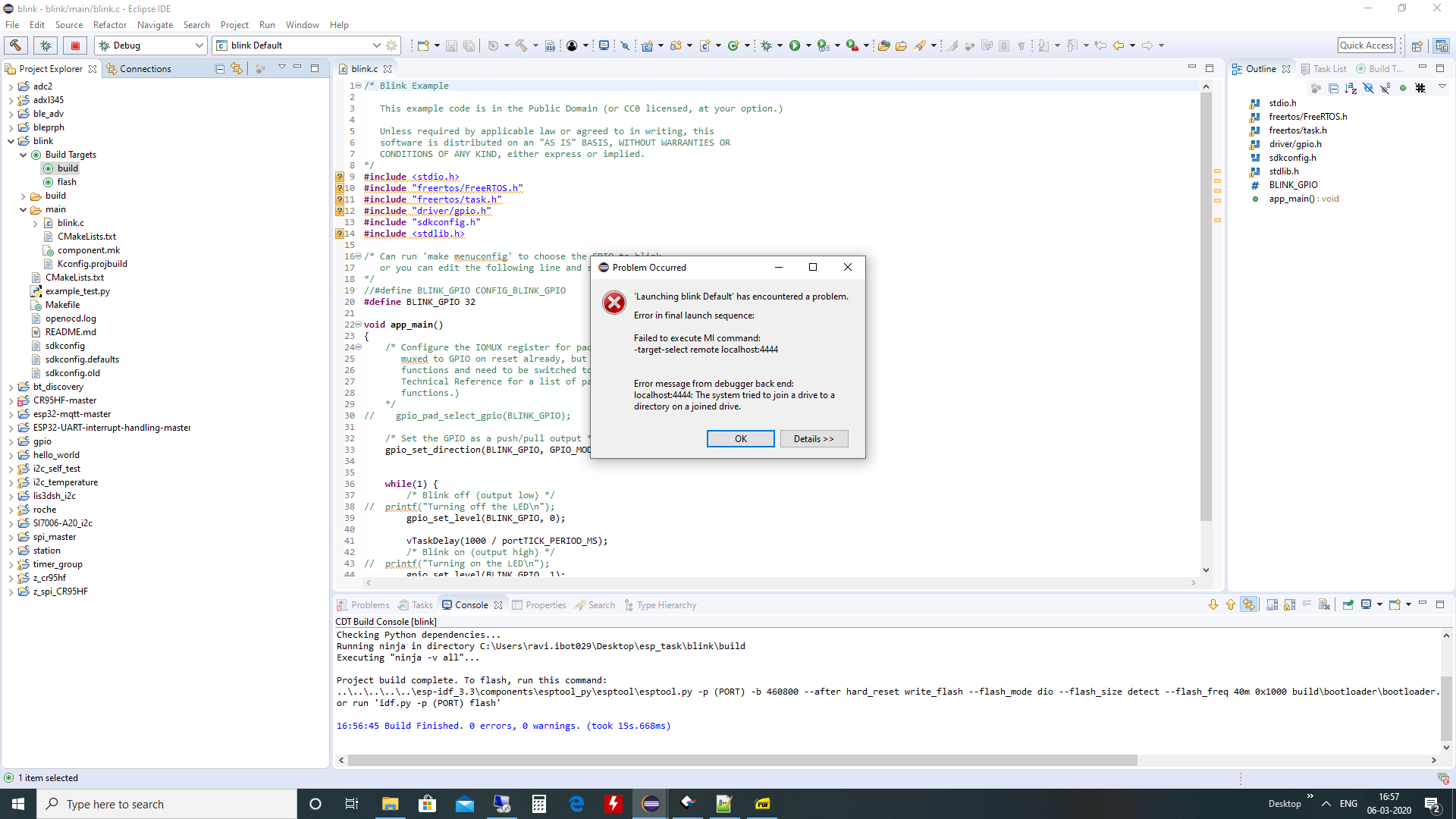Screen dimensions: 1456x819
Task: Click the red Stop launch button
Action: pos(75,45)
